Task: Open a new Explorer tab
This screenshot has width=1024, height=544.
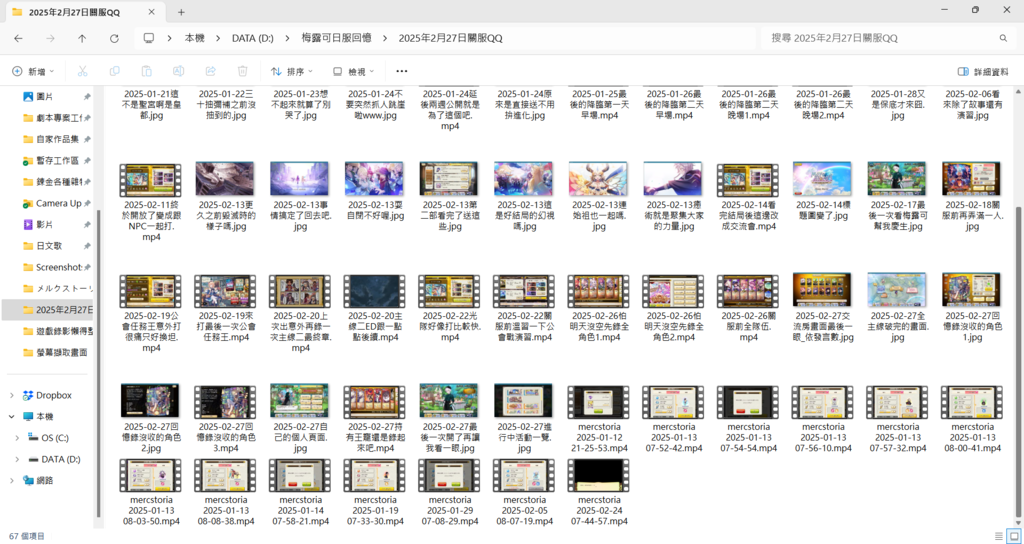Action: coord(182,12)
